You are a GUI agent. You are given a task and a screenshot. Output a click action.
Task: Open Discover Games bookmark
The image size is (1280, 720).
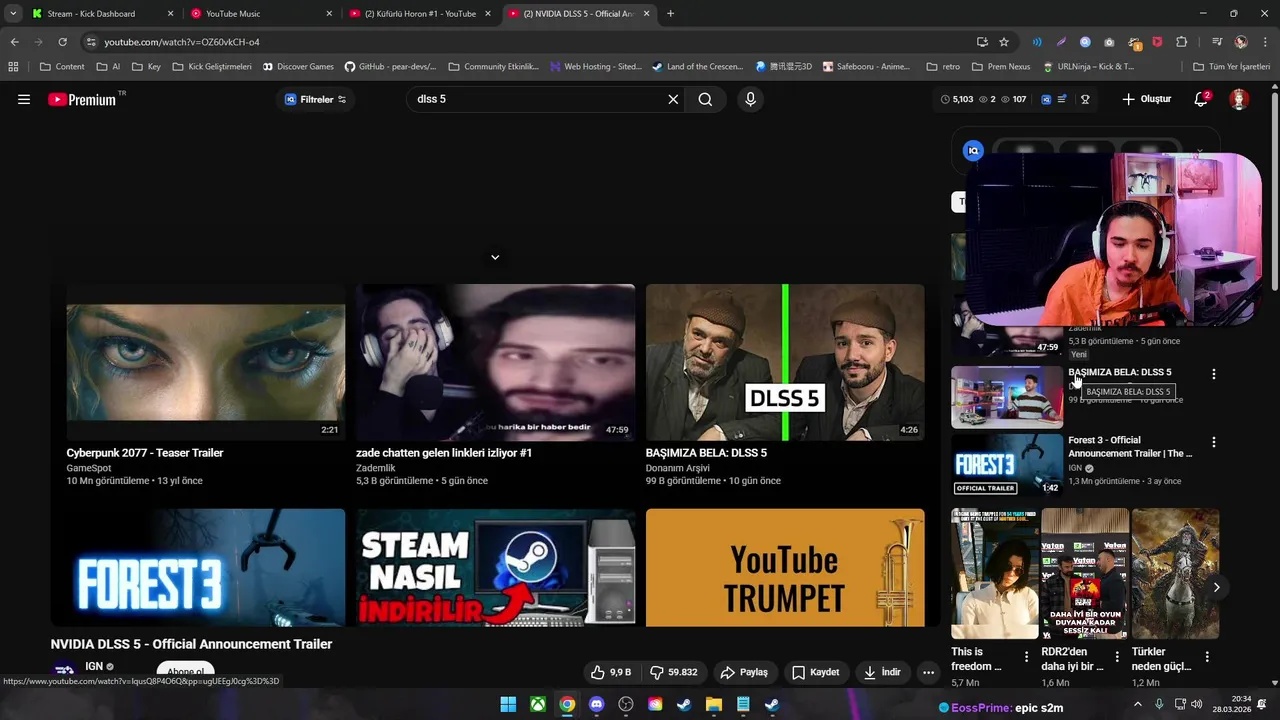[298, 67]
